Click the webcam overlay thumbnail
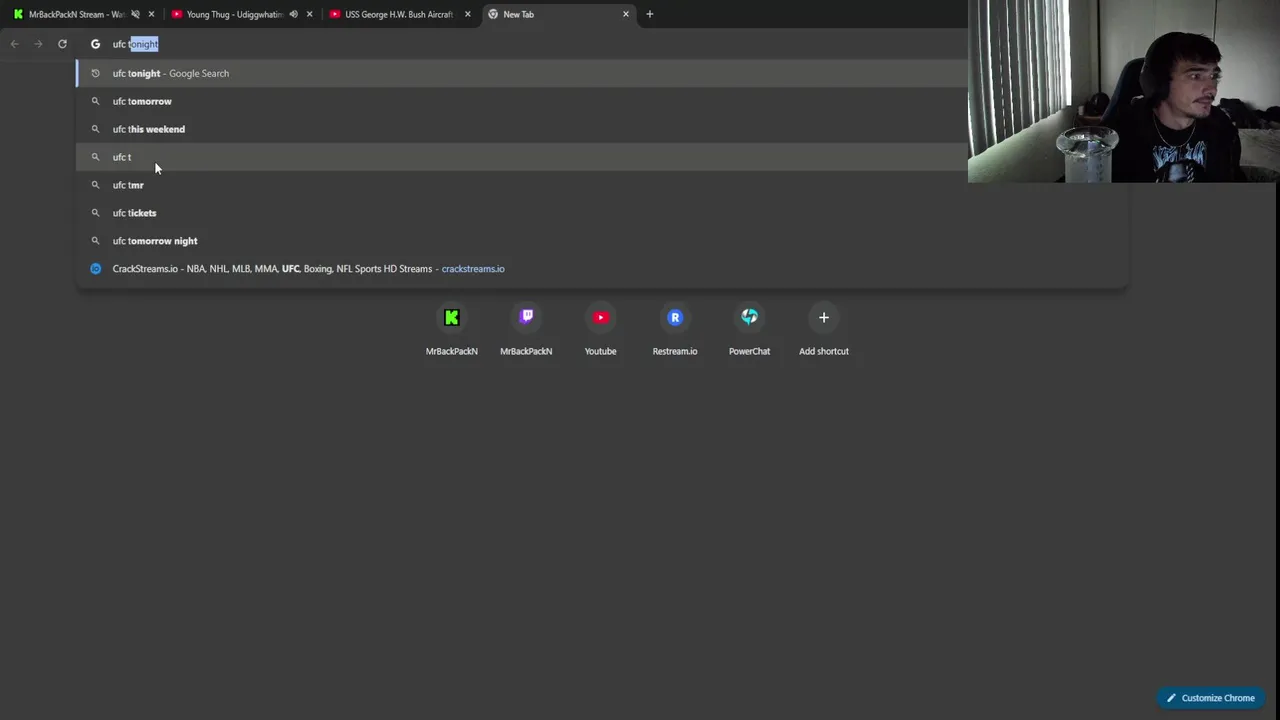Image resolution: width=1280 pixels, height=720 pixels. [1124, 91]
